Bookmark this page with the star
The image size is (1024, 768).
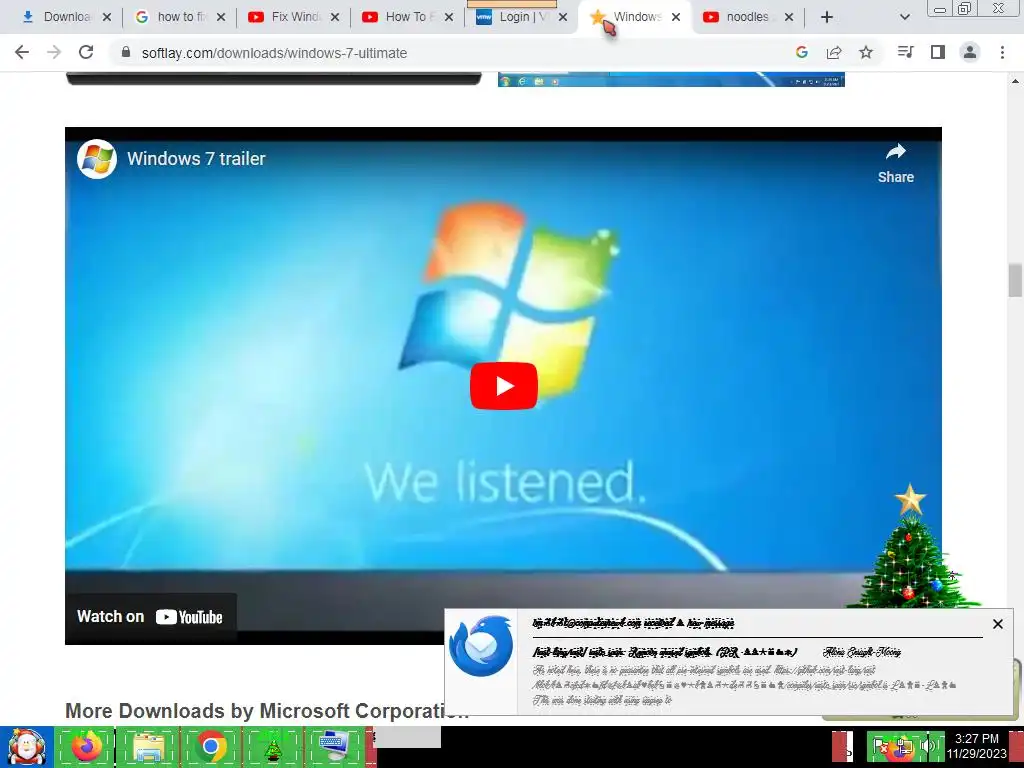[x=866, y=52]
